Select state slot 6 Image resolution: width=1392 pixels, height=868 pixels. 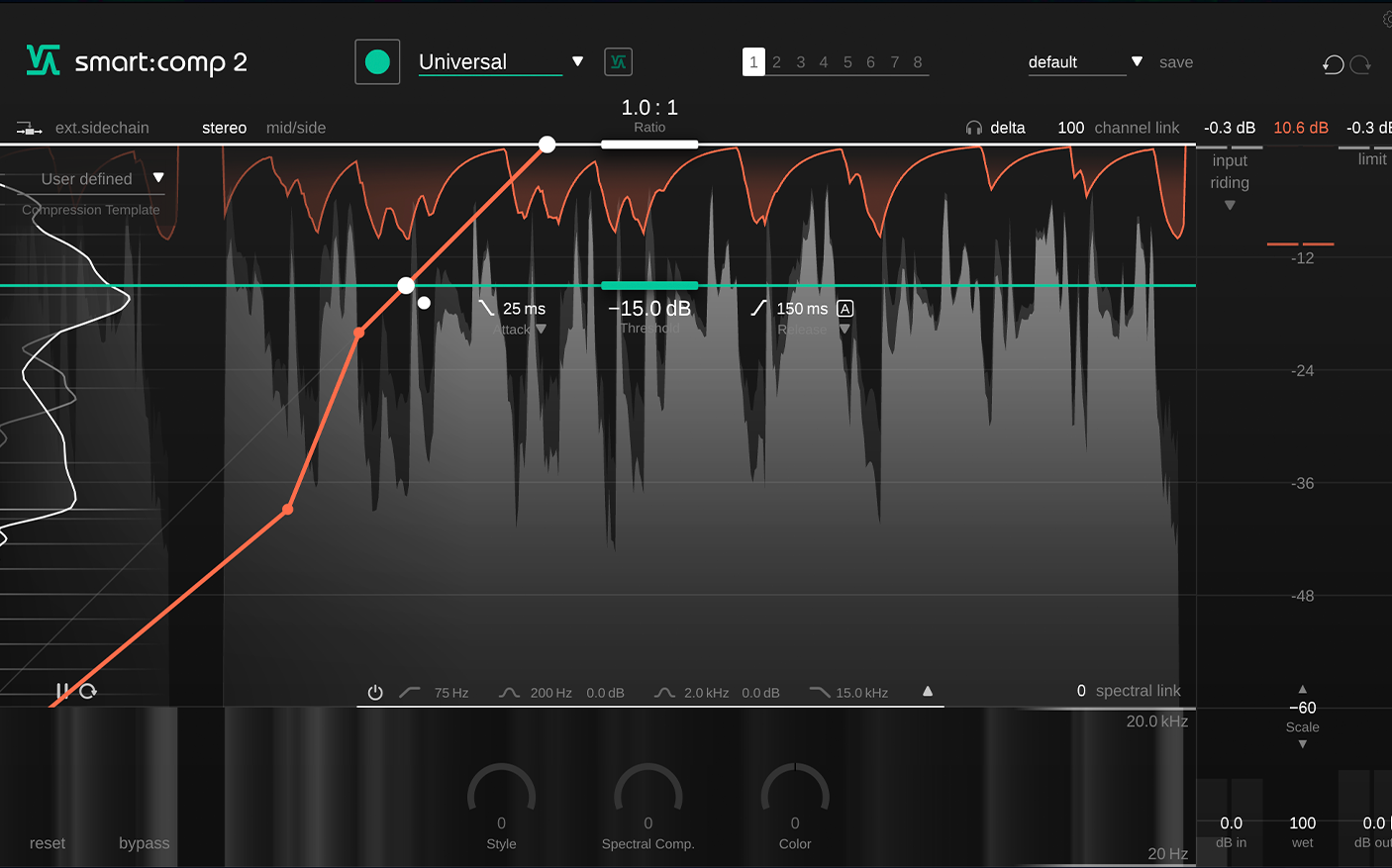pyautogui.click(x=870, y=62)
